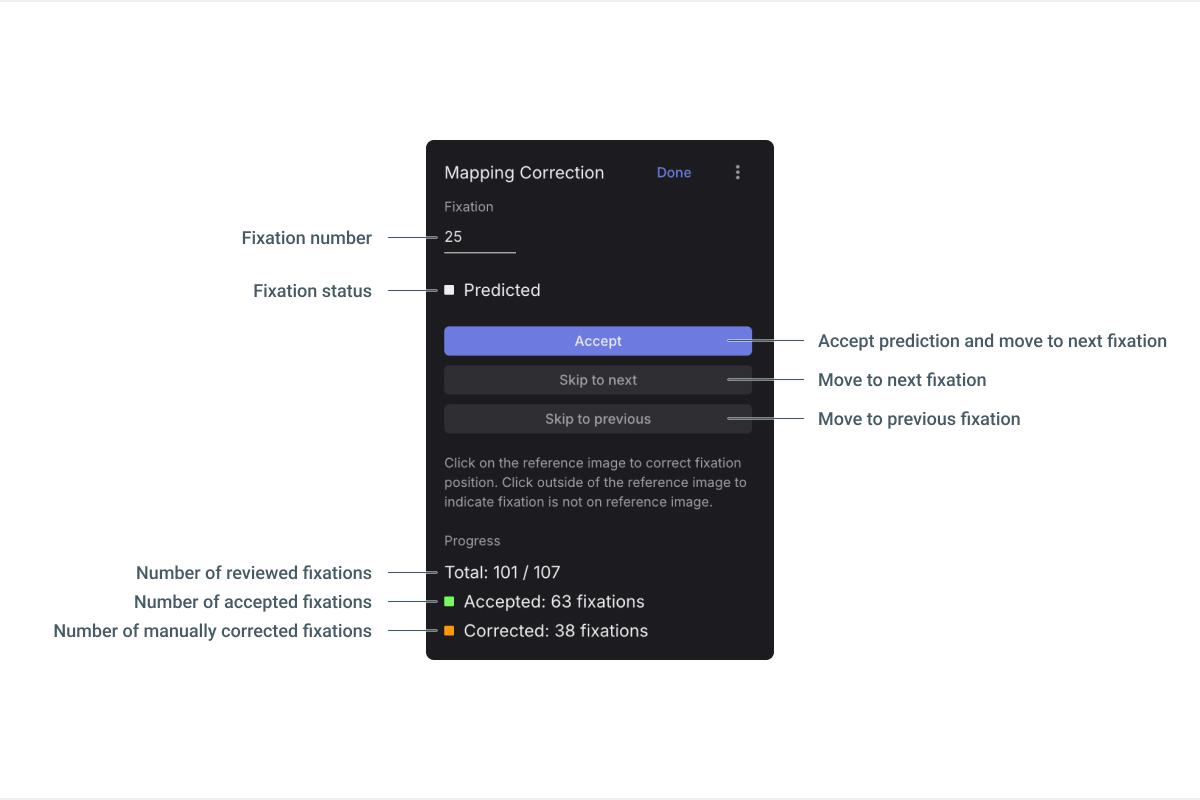Click the 'Fixation number' annotation label
Screen dimensions: 1200x800
[307, 238]
